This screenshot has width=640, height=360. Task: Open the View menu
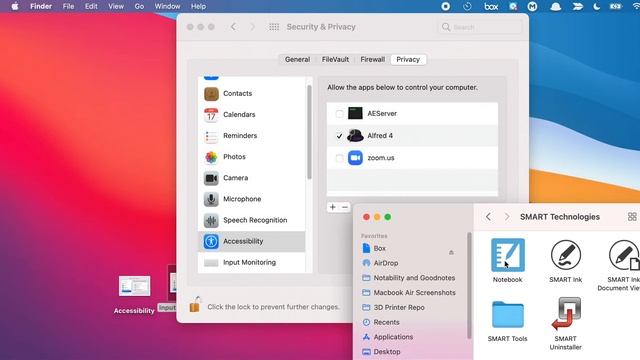click(x=116, y=7)
